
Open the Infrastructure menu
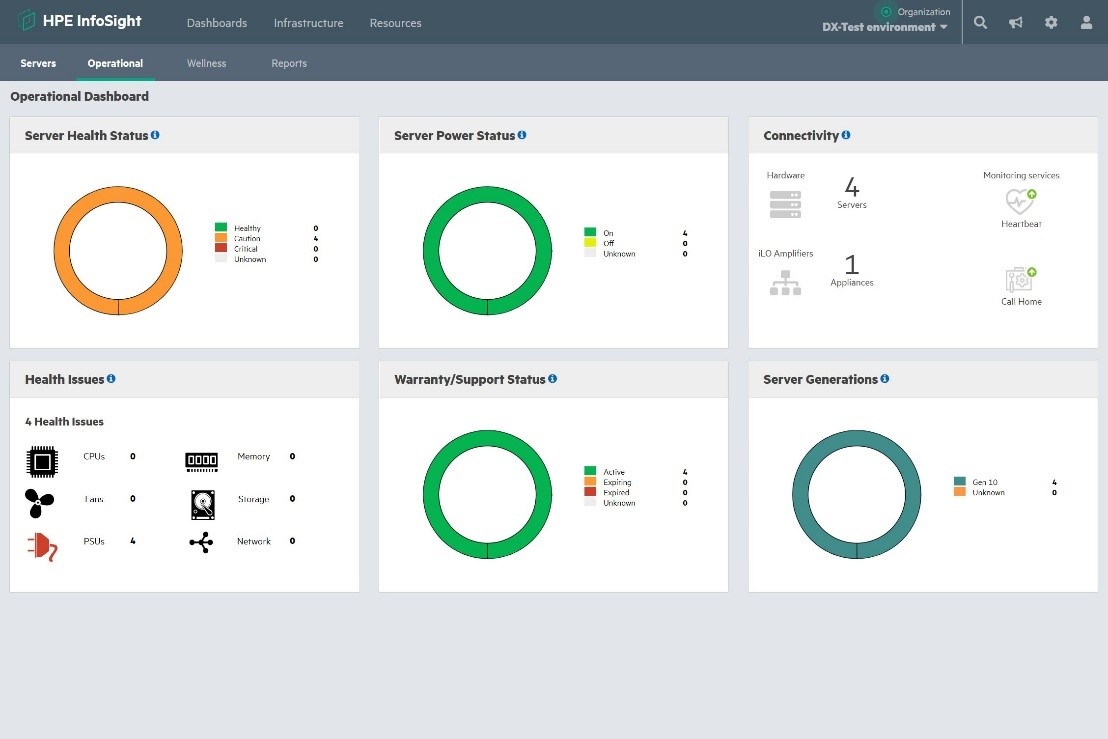tap(308, 23)
